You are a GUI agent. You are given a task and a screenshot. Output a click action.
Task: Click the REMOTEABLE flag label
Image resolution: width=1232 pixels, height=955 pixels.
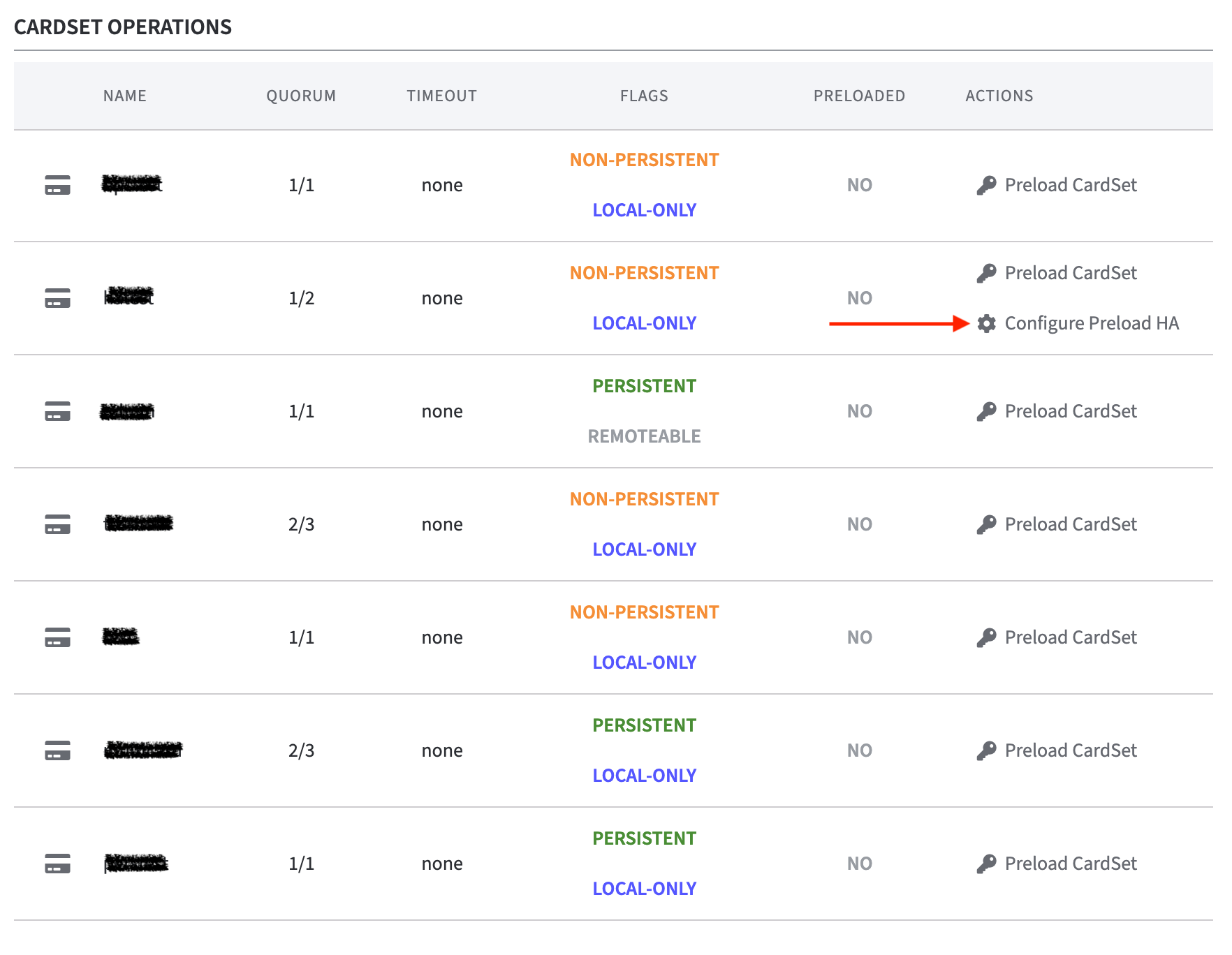(644, 436)
